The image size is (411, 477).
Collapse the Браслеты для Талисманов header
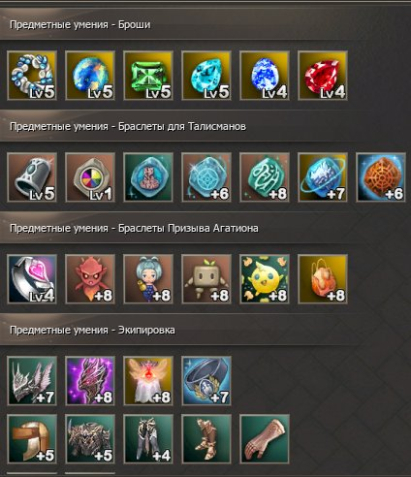[x=180, y=127]
